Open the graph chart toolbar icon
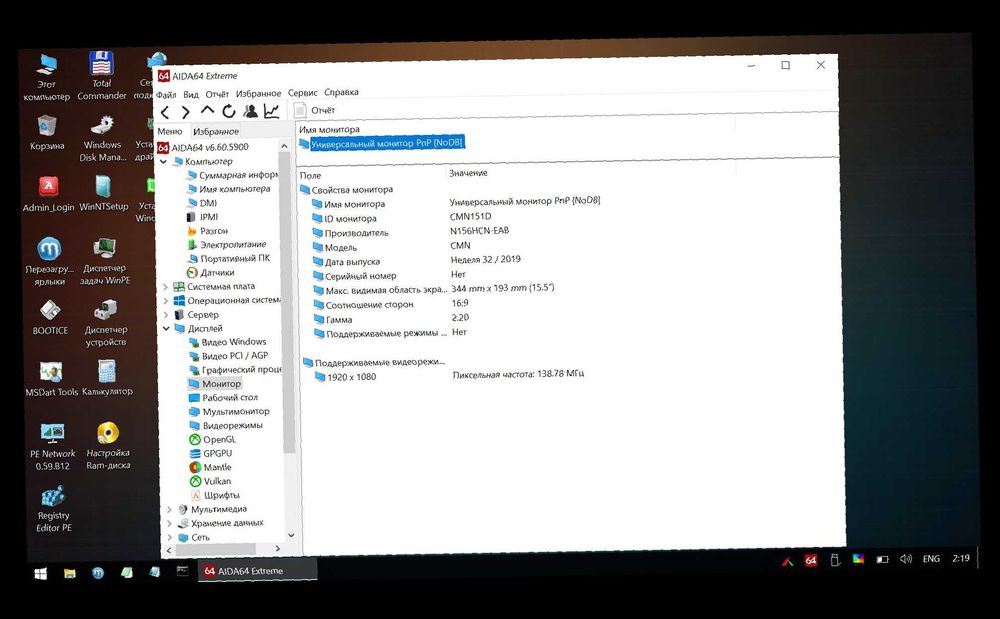Image resolution: width=1000 pixels, height=619 pixels. [x=272, y=111]
